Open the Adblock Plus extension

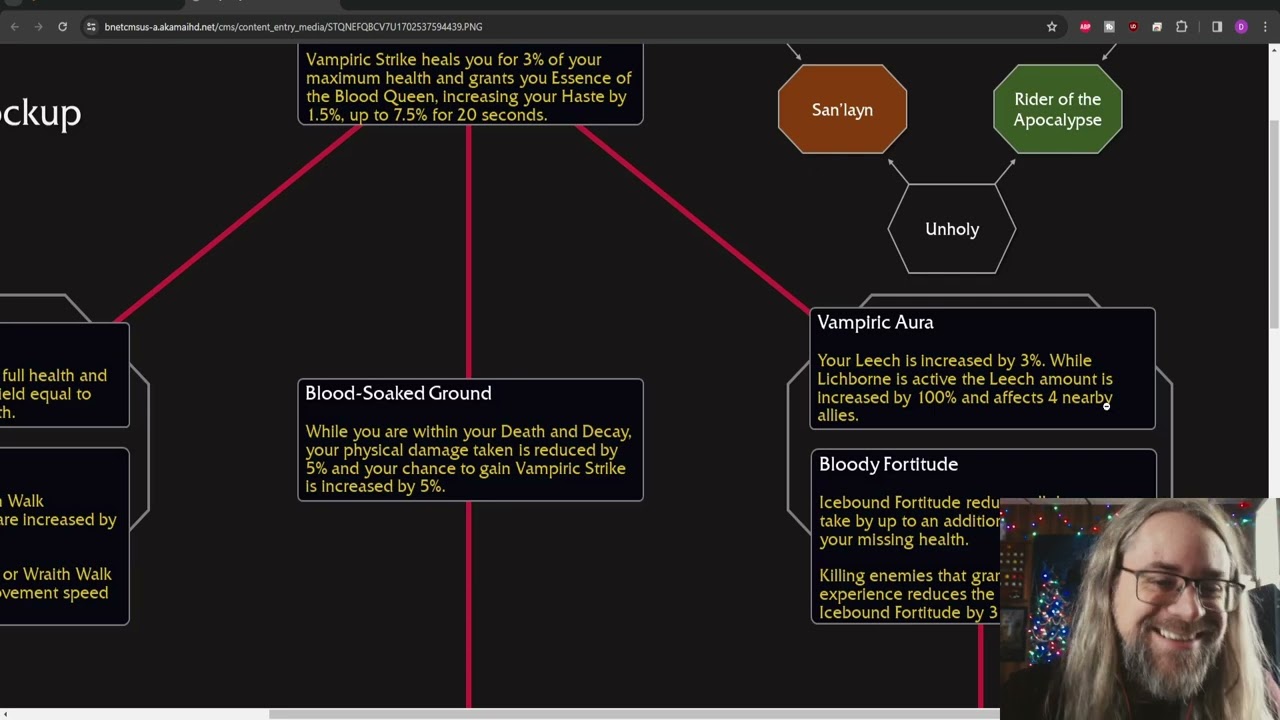(1085, 27)
